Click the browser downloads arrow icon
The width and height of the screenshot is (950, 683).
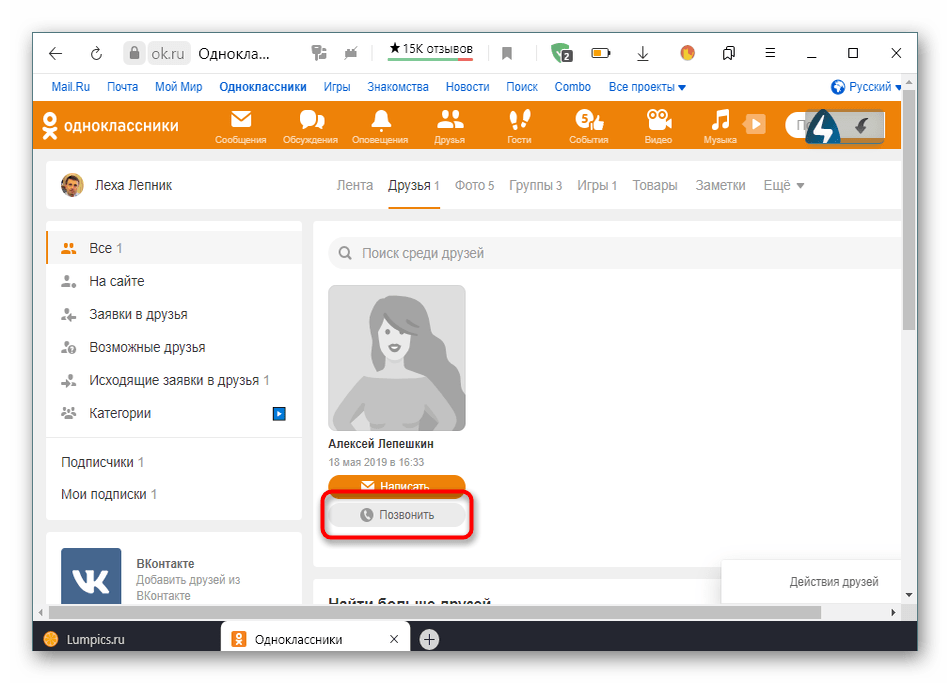pyautogui.click(x=643, y=54)
